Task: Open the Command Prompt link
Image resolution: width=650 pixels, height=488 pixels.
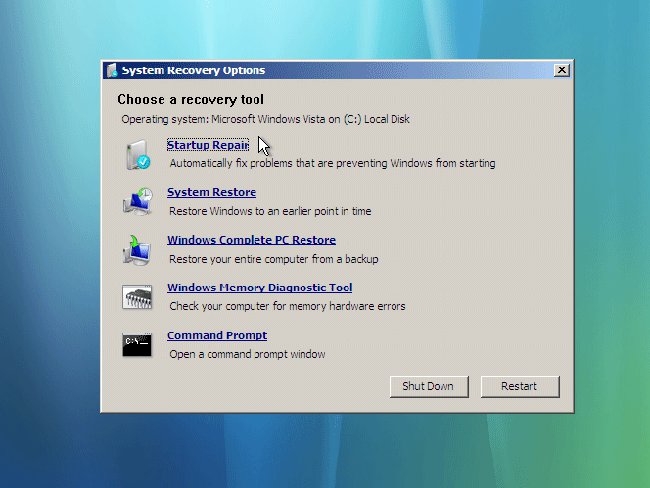Action: [217, 335]
